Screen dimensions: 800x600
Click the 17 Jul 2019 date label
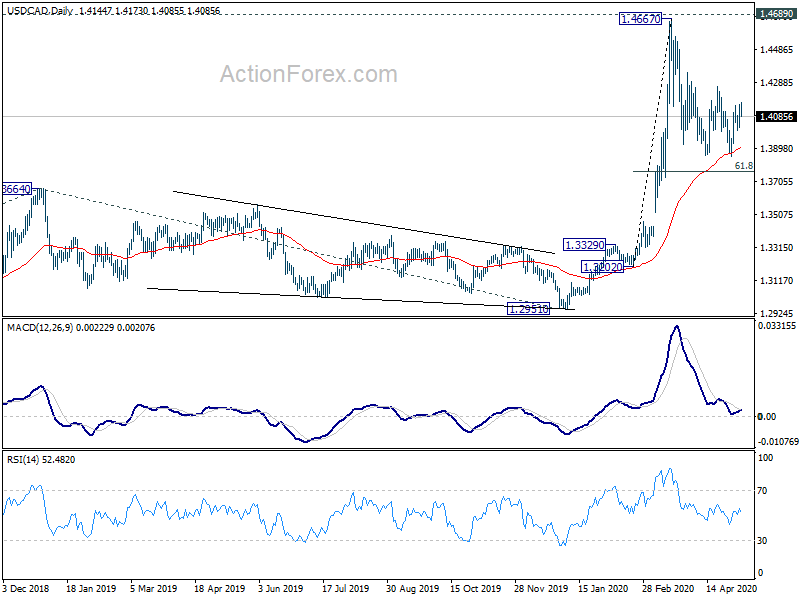(x=345, y=588)
